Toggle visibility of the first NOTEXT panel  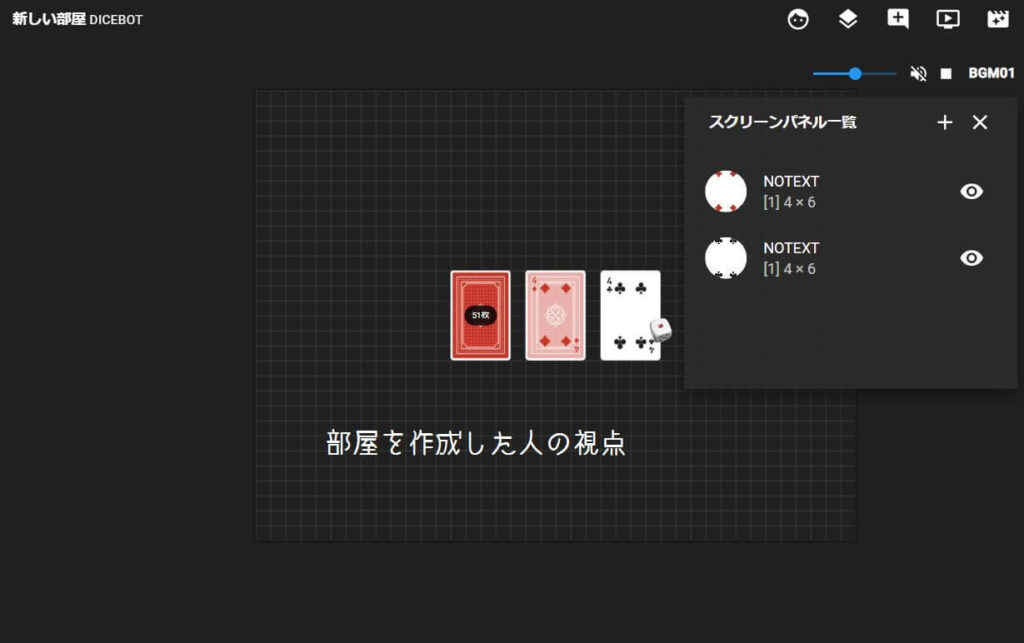coord(971,192)
